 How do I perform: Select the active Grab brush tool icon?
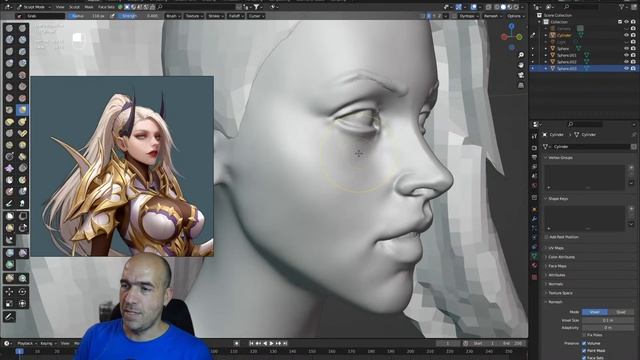(x=22, y=109)
